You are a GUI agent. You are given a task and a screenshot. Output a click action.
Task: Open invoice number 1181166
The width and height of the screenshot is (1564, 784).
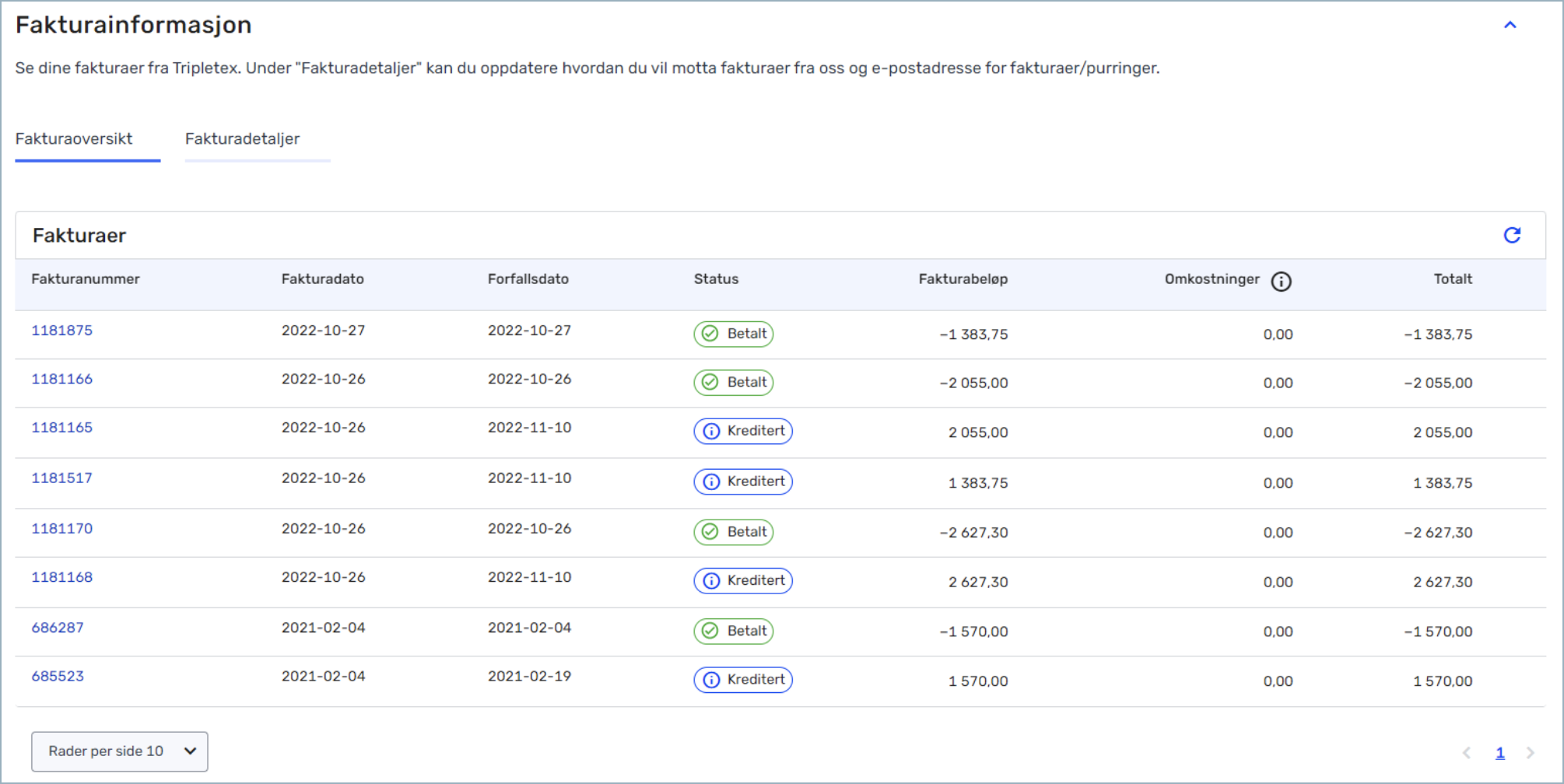tap(61, 380)
